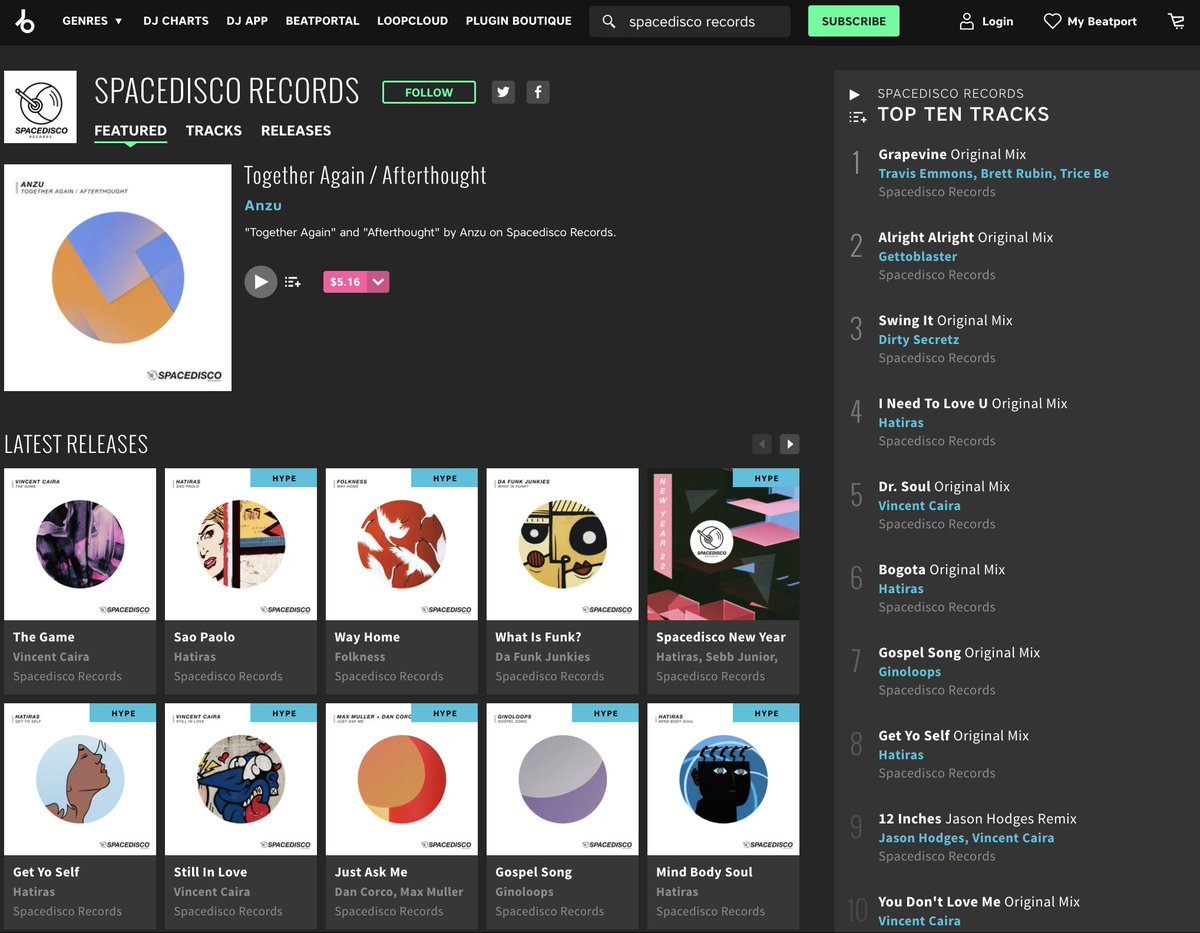
Task: Share label via Twitter icon
Action: 503,92
